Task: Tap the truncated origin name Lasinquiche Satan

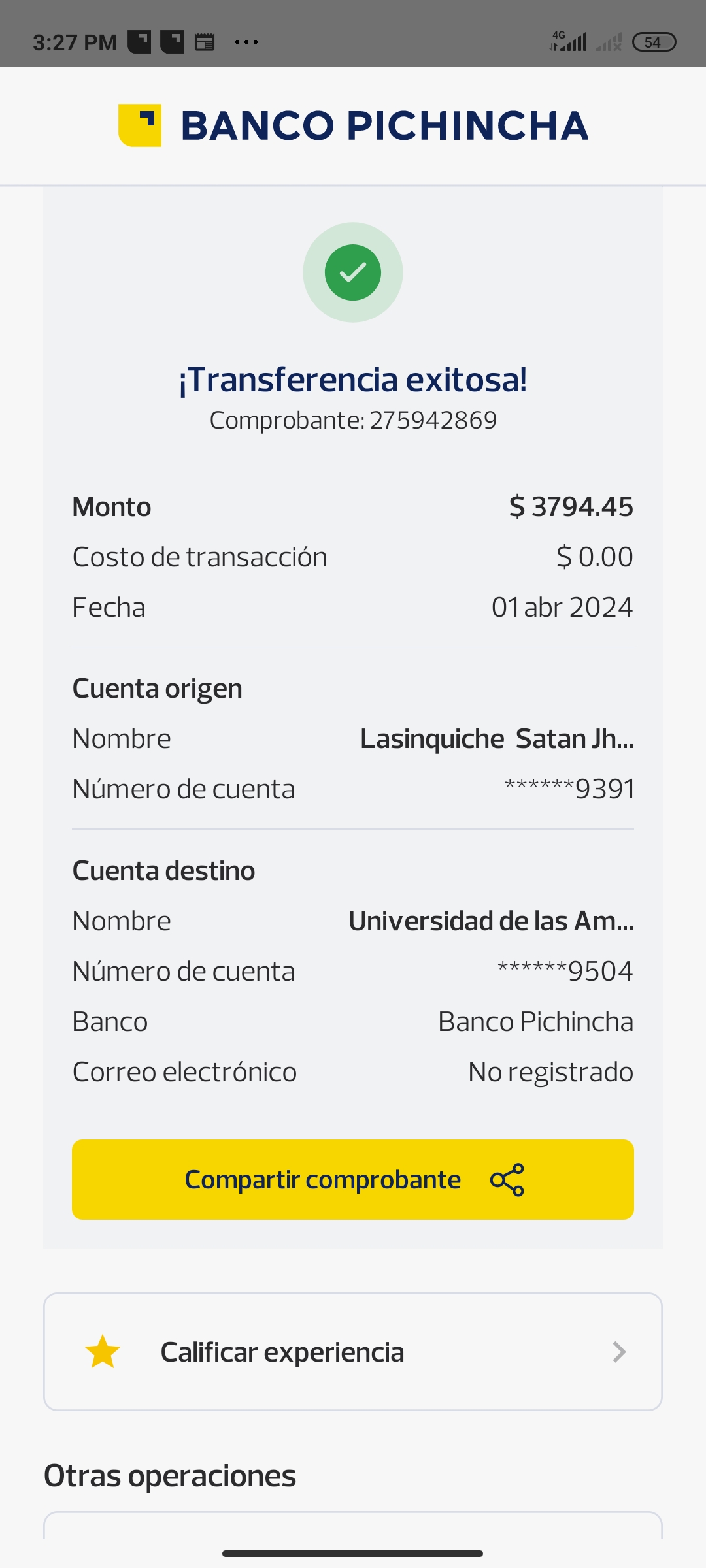Action: [497, 739]
